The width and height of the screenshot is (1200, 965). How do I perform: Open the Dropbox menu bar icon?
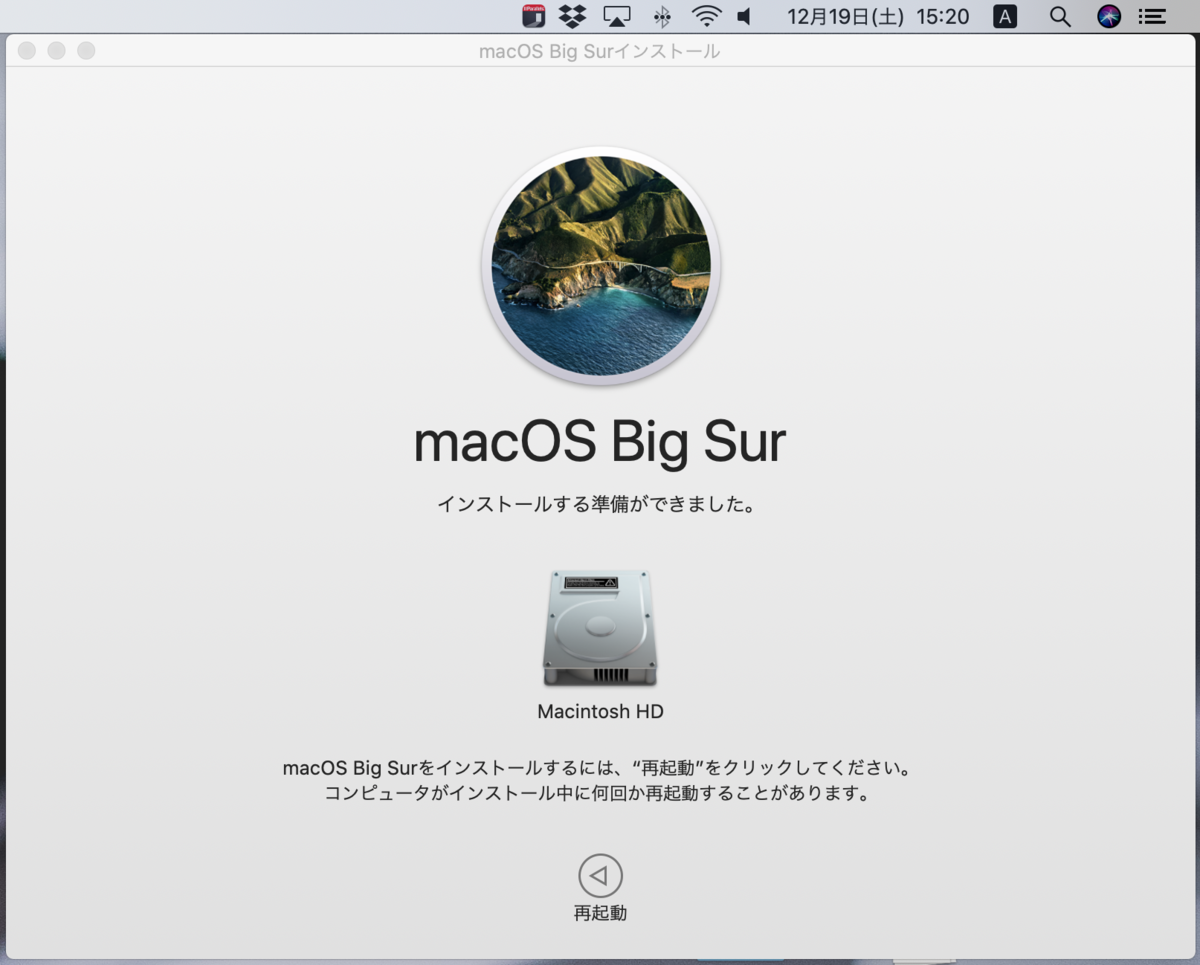pos(572,16)
